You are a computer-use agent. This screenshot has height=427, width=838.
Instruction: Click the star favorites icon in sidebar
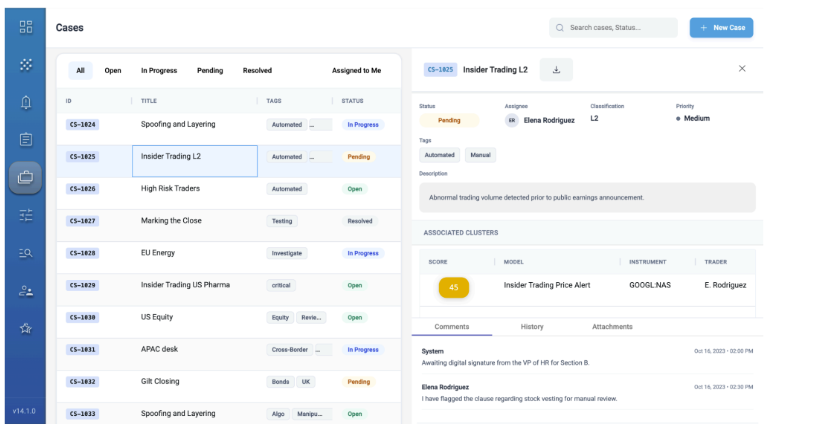tap(26, 328)
